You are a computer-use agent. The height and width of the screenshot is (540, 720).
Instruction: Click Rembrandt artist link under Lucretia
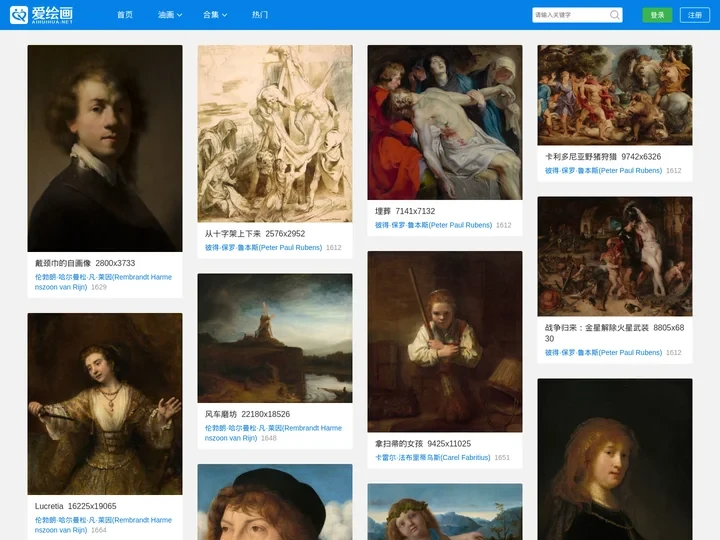103,525
